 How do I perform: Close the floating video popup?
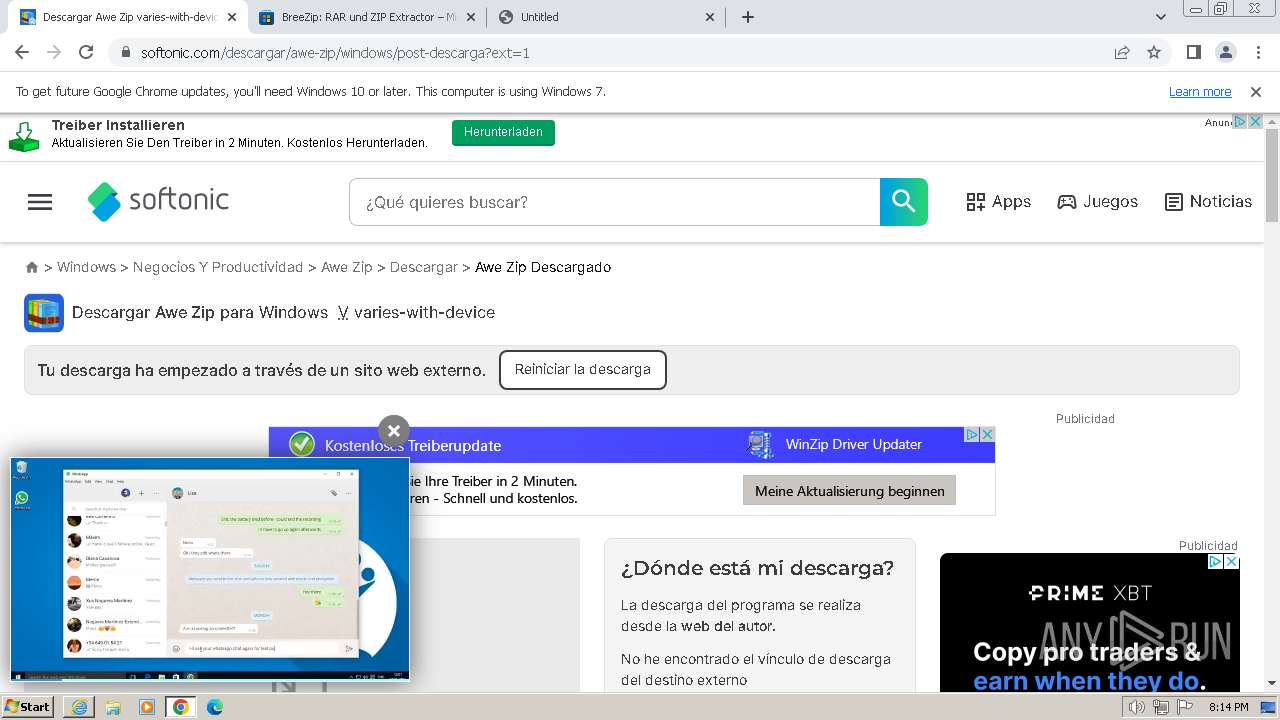click(x=394, y=431)
